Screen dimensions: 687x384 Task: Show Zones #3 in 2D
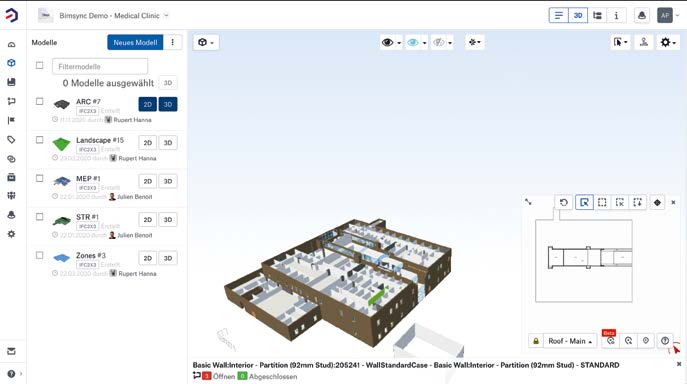(148, 258)
